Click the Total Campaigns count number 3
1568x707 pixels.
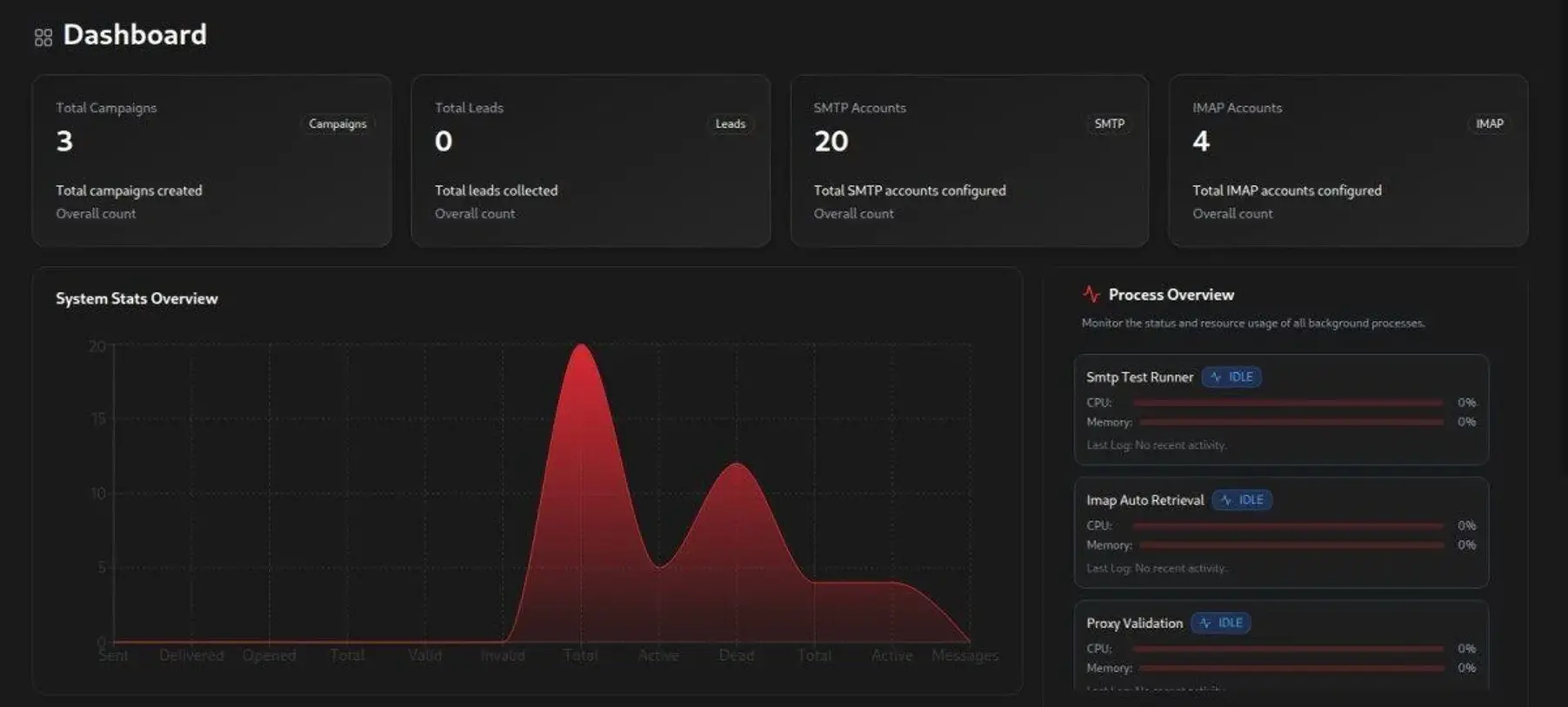[64, 142]
